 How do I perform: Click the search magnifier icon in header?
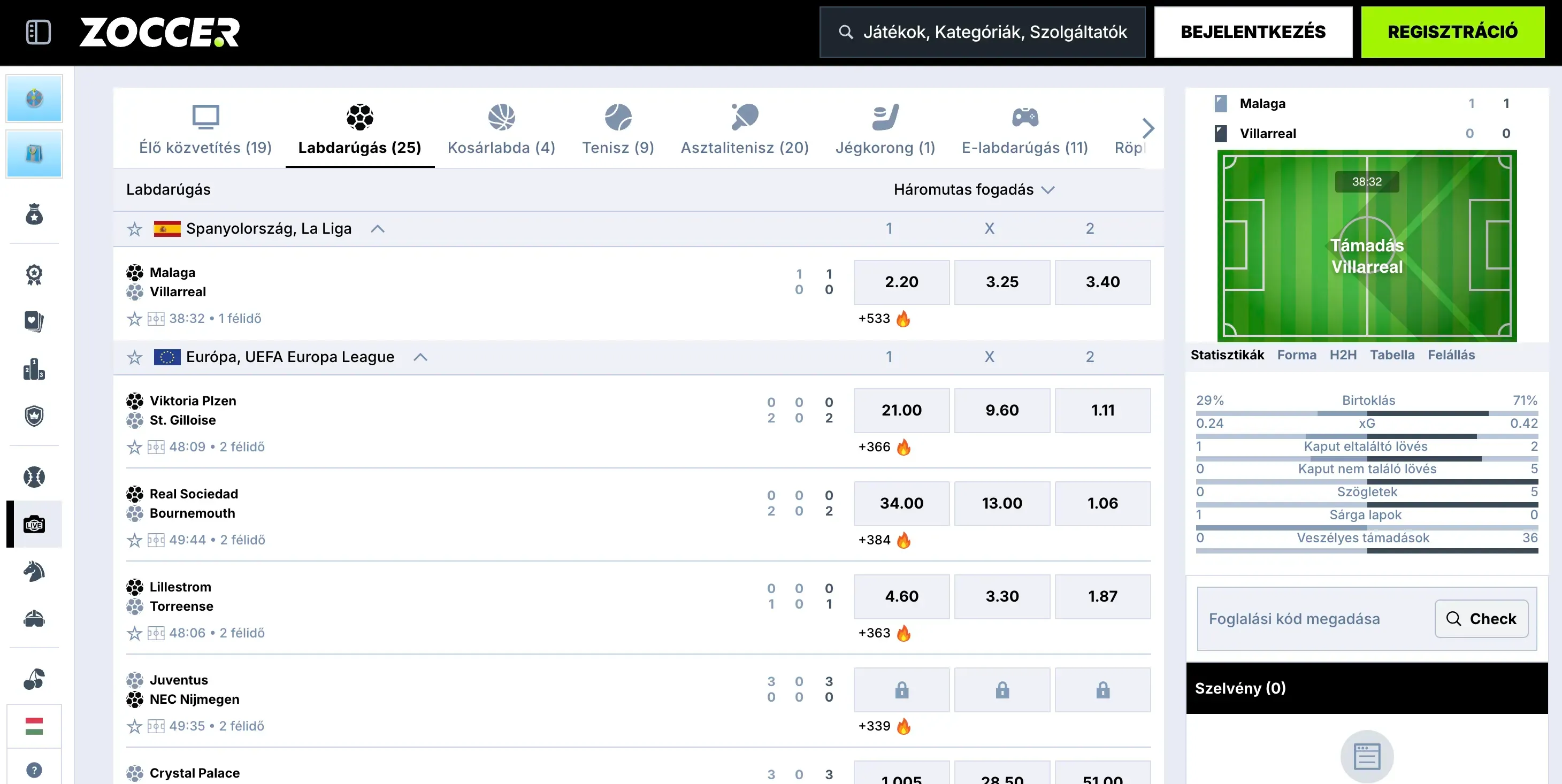pyautogui.click(x=846, y=32)
